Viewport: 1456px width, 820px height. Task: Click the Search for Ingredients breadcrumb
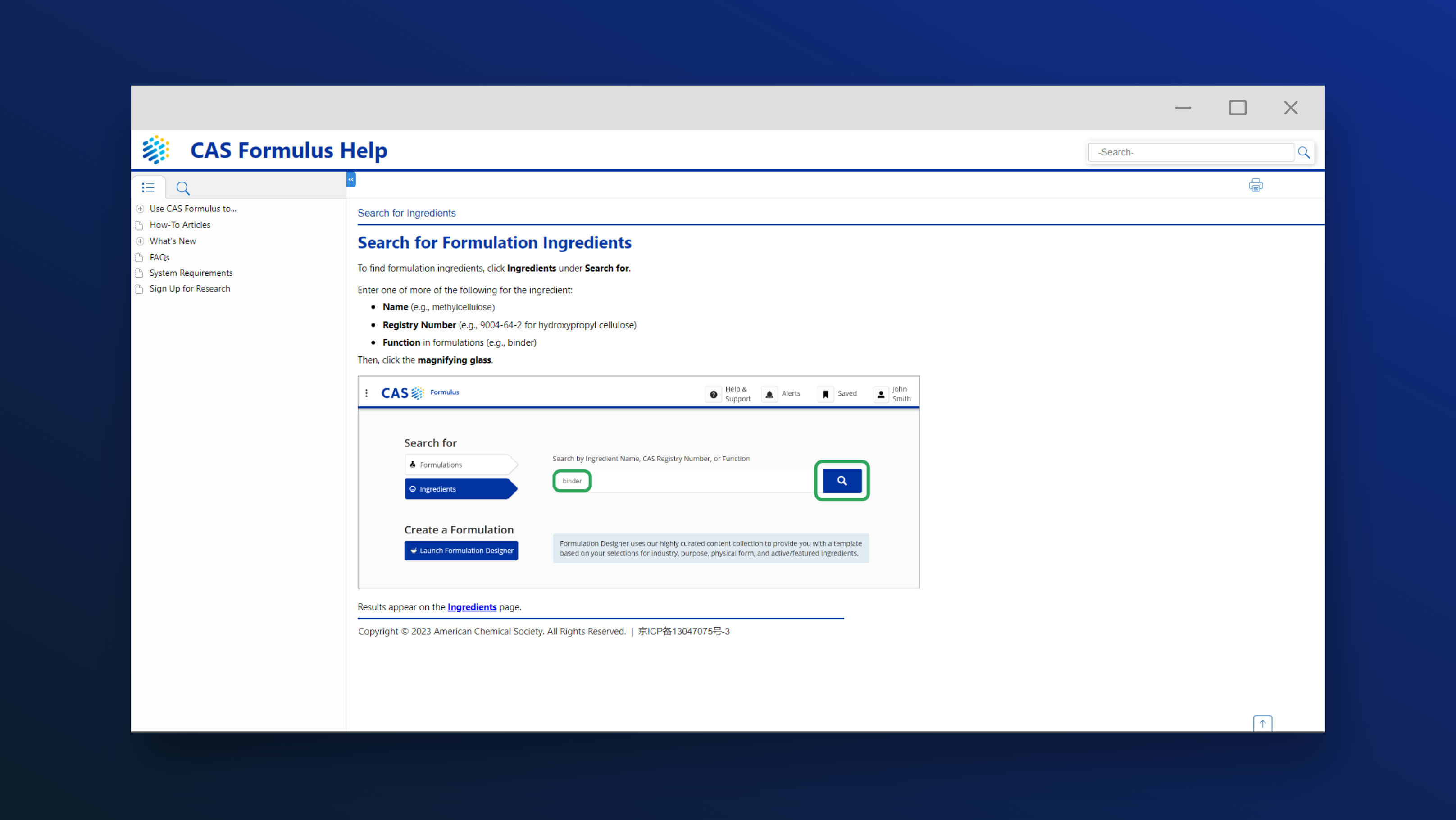pos(406,213)
